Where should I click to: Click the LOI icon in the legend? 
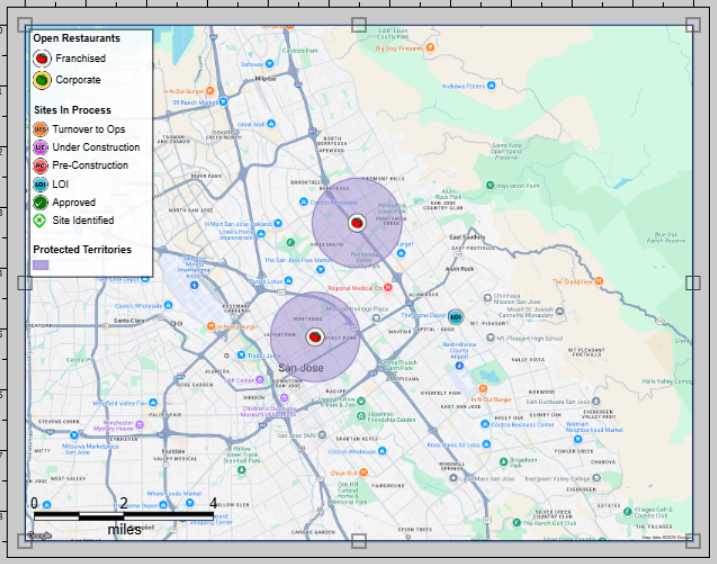point(41,184)
